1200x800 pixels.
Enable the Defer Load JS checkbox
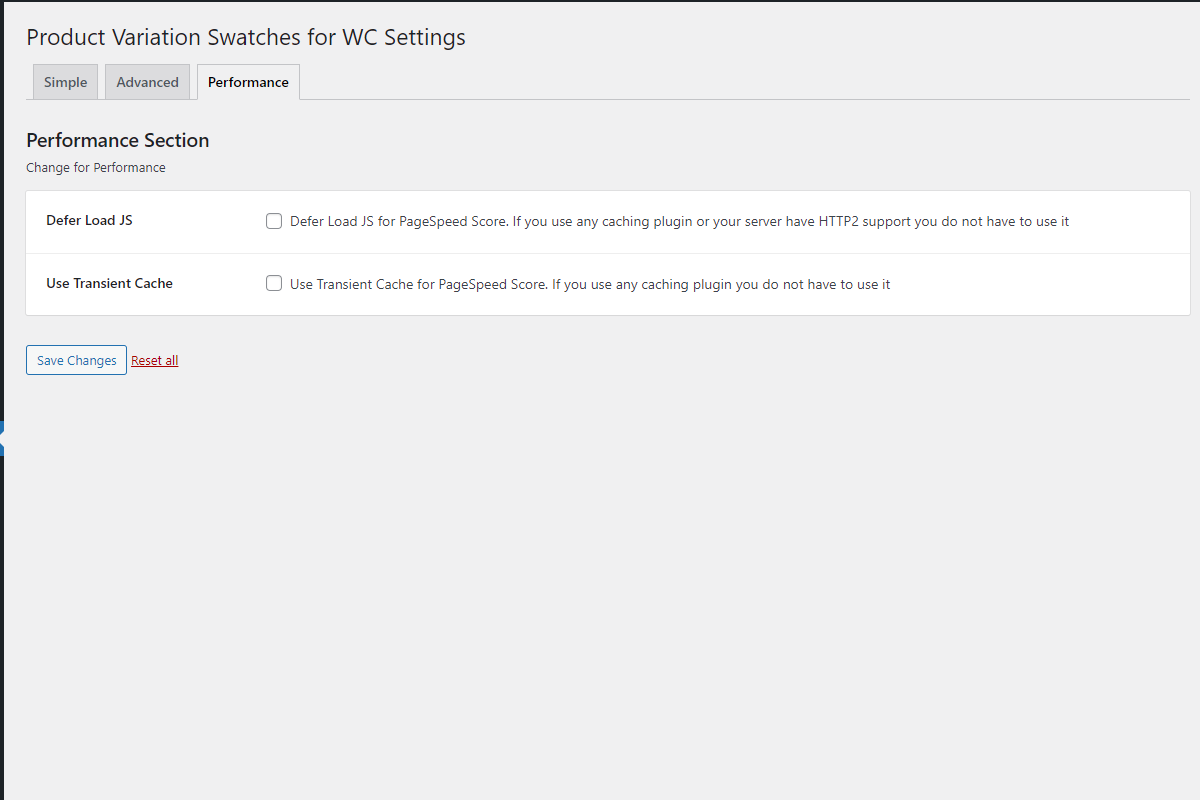click(x=274, y=221)
